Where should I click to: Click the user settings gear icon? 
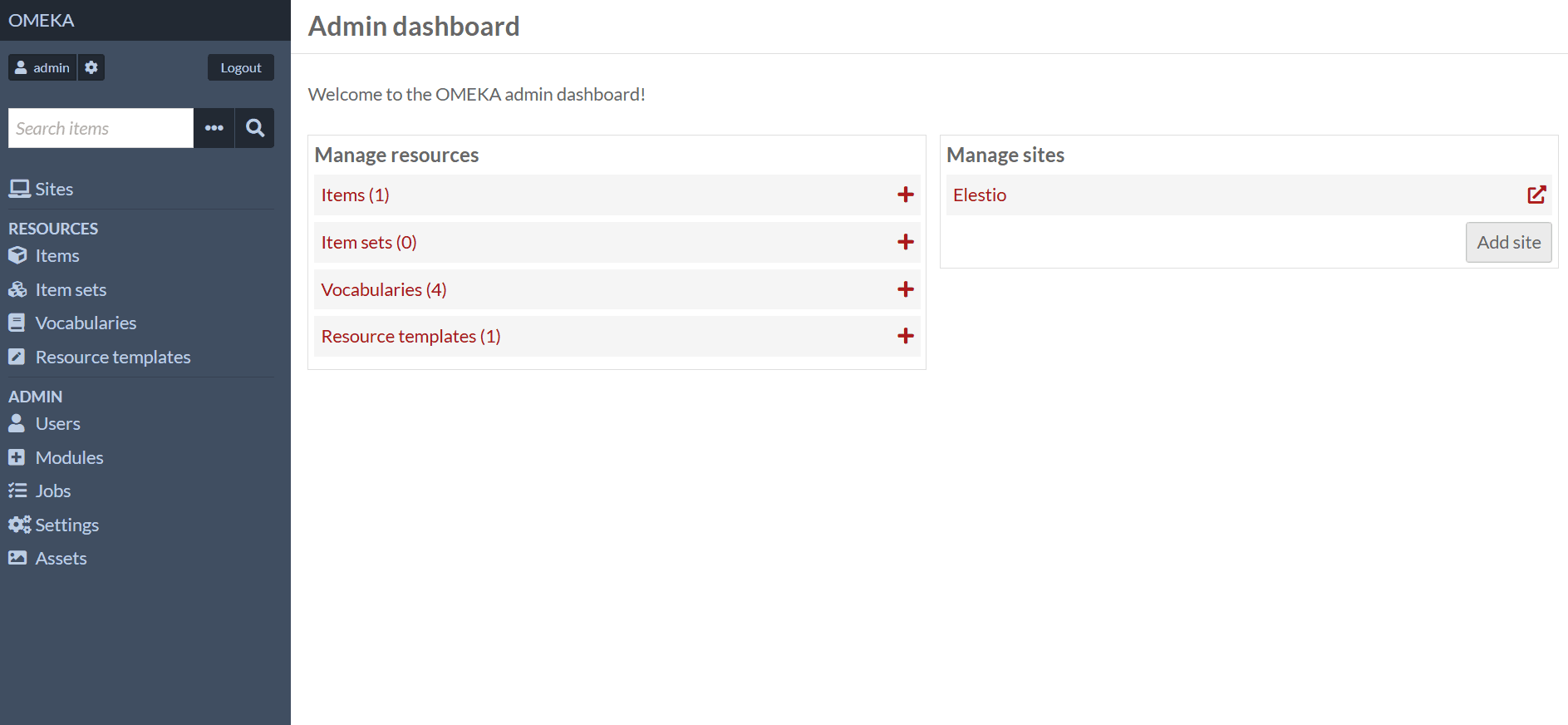pos(91,67)
